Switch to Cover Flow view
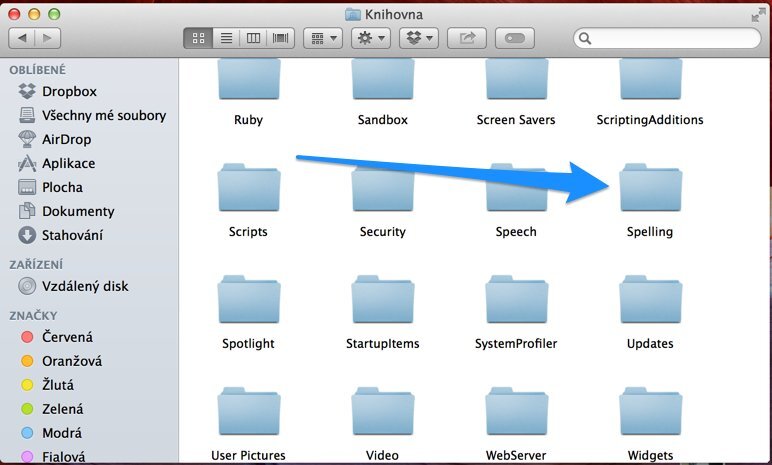This screenshot has width=772, height=465. (x=281, y=38)
